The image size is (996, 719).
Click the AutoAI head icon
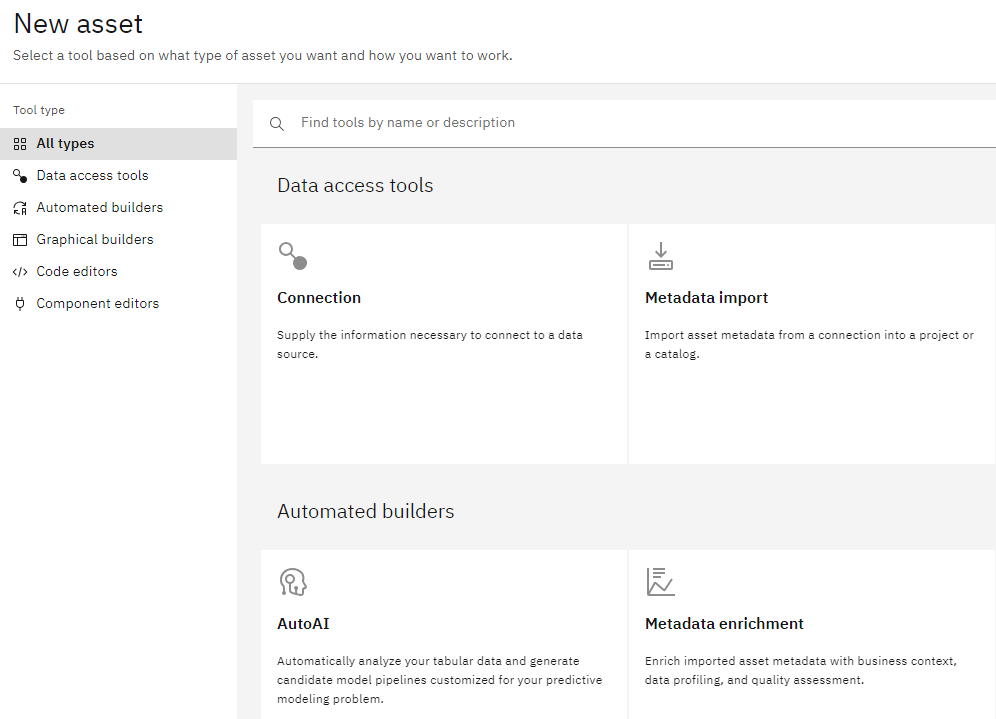click(x=292, y=581)
